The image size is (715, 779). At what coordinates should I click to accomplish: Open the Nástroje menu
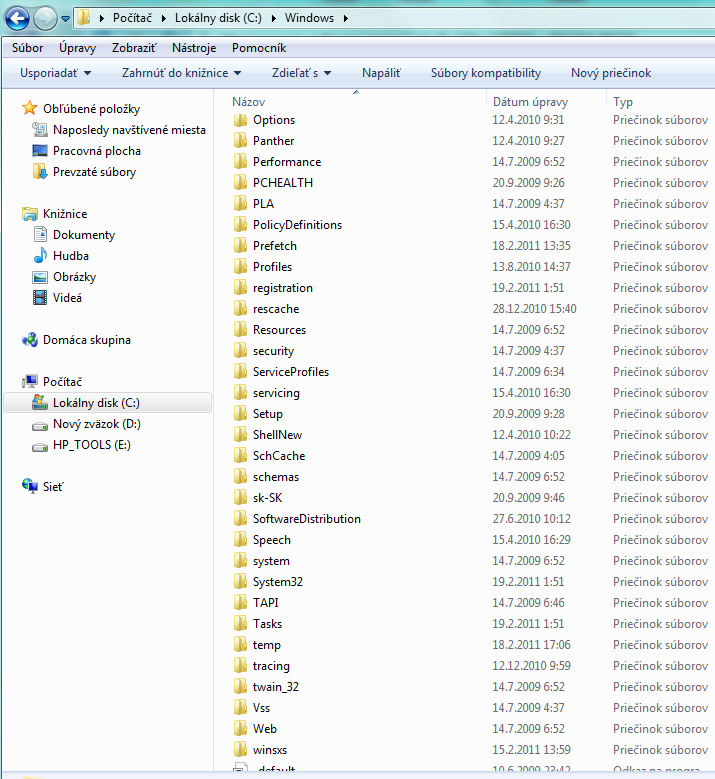click(x=194, y=47)
